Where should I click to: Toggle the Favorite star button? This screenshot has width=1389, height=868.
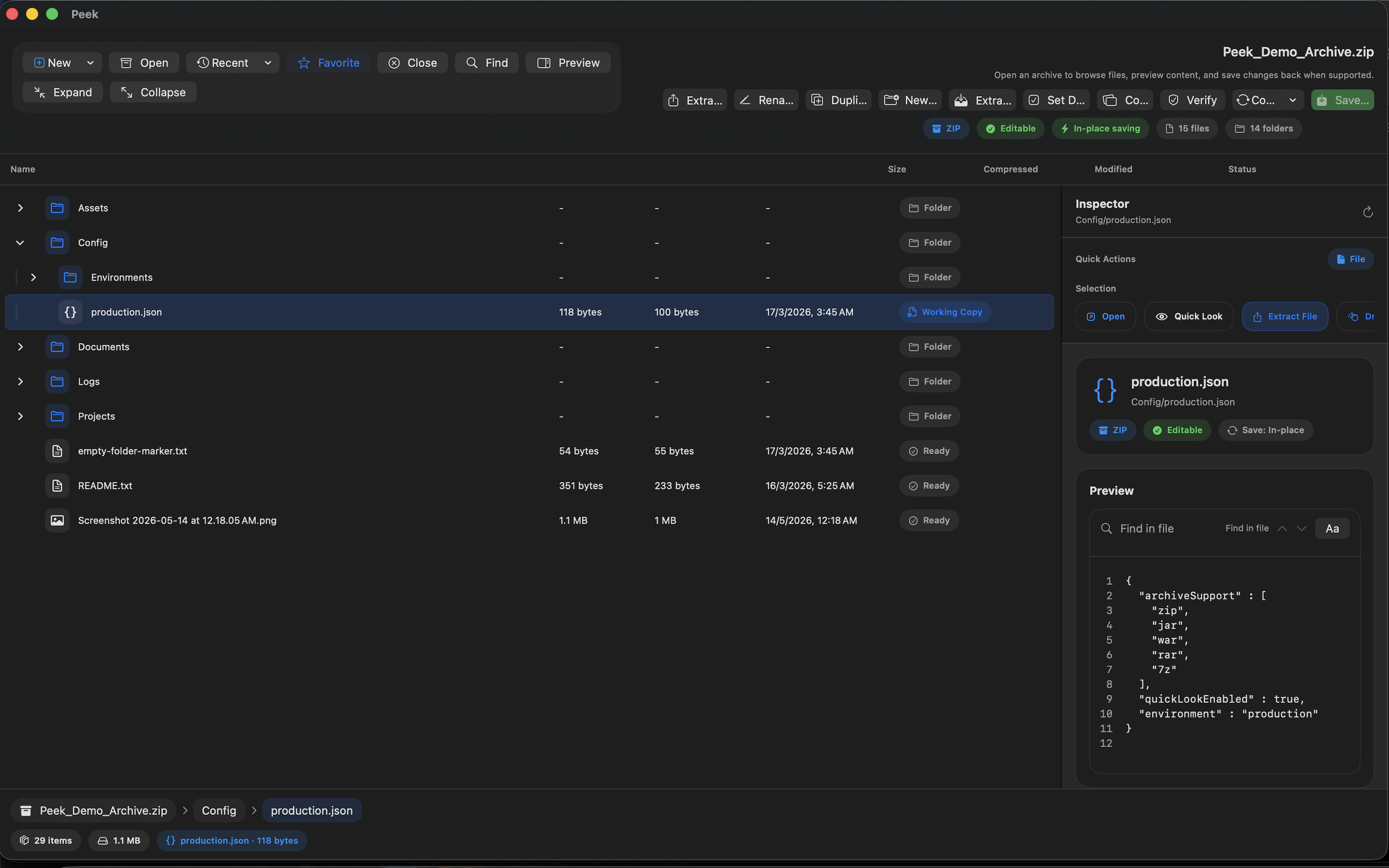tap(328, 63)
